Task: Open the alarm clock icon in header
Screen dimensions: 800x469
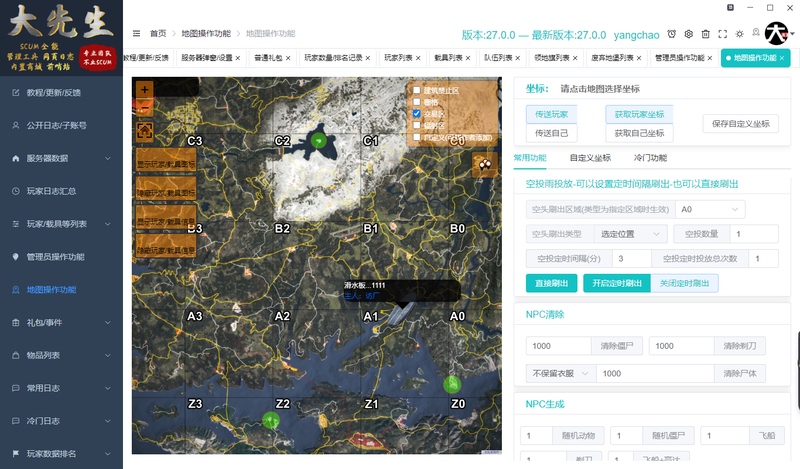Action: (x=671, y=34)
